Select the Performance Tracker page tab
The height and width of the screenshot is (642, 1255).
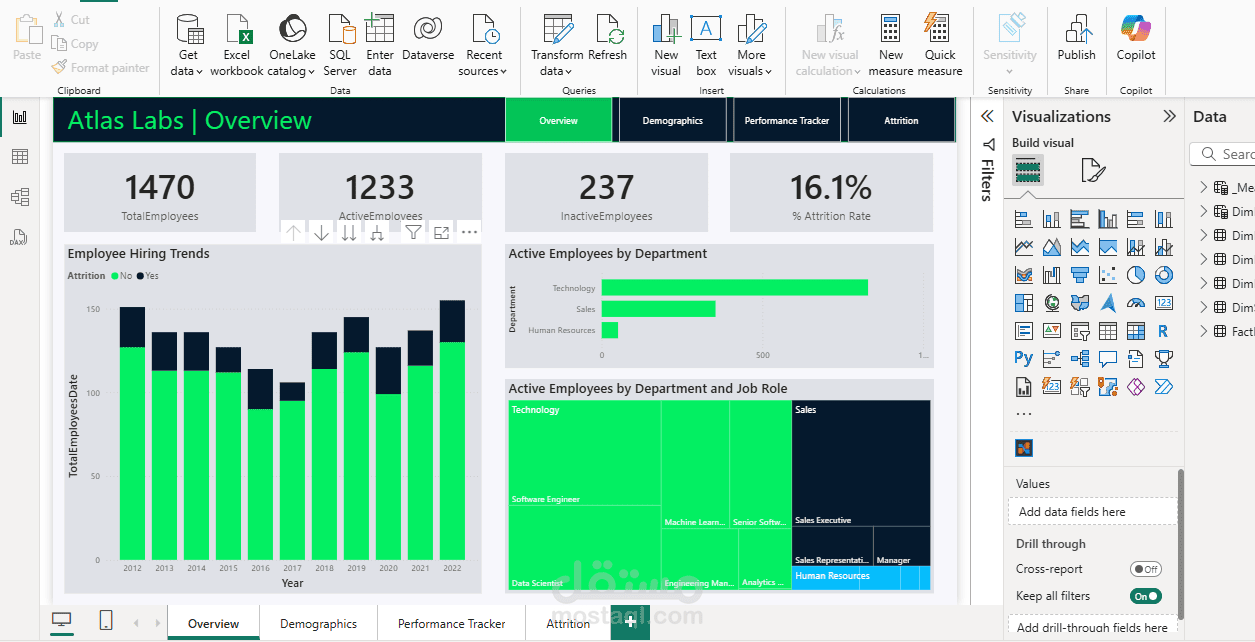pos(451,622)
